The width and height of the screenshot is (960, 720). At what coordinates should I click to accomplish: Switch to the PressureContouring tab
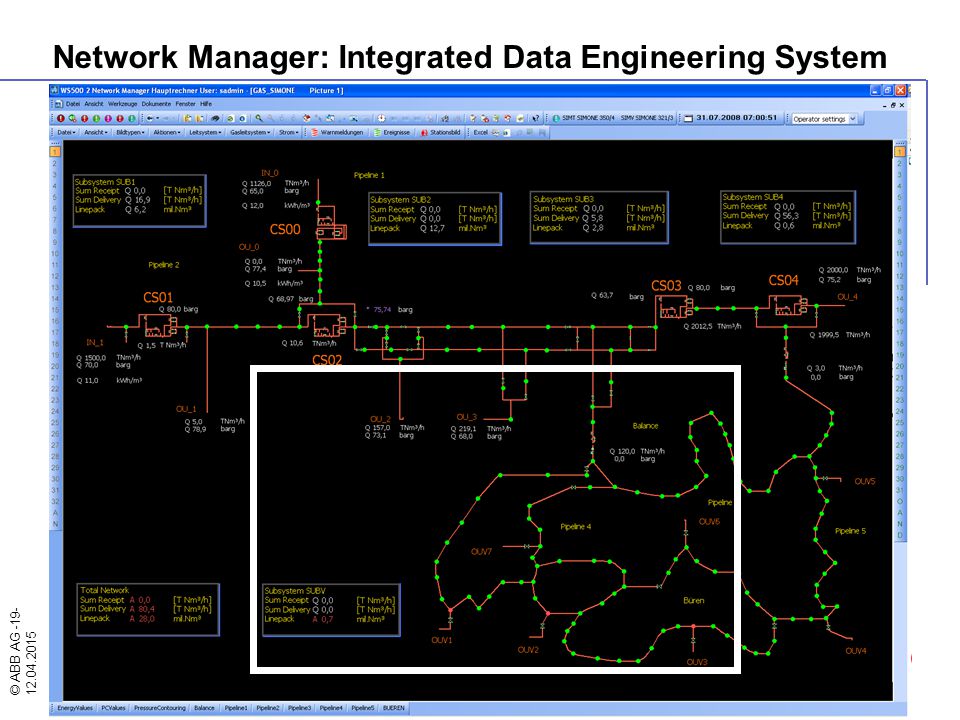[159, 708]
